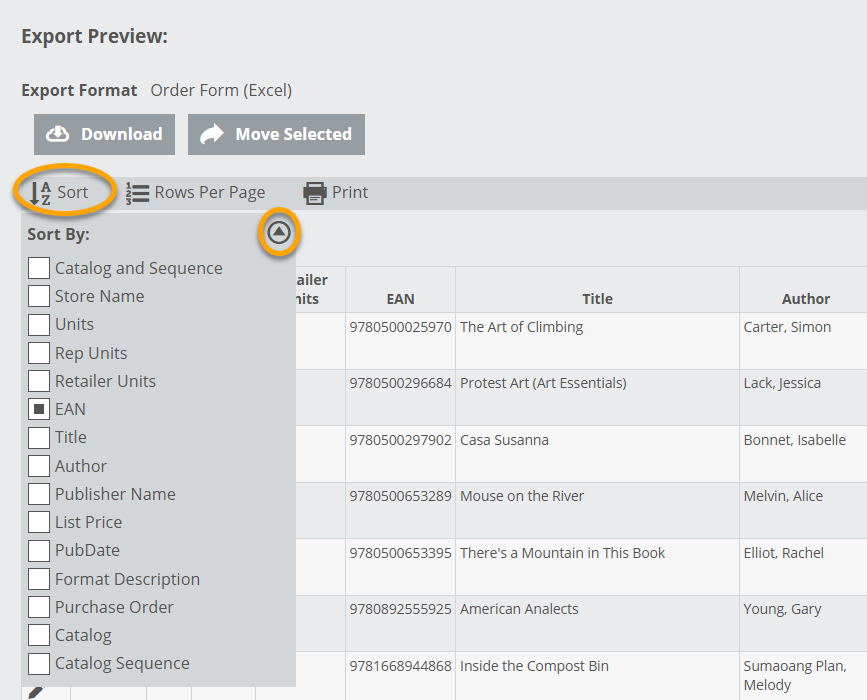Toggle the EAN sort checkbox

(x=39, y=409)
